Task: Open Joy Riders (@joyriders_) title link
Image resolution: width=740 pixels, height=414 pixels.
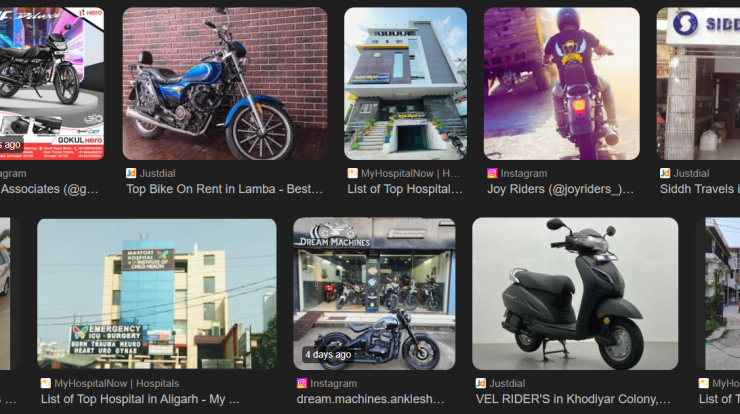Action: point(560,189)
